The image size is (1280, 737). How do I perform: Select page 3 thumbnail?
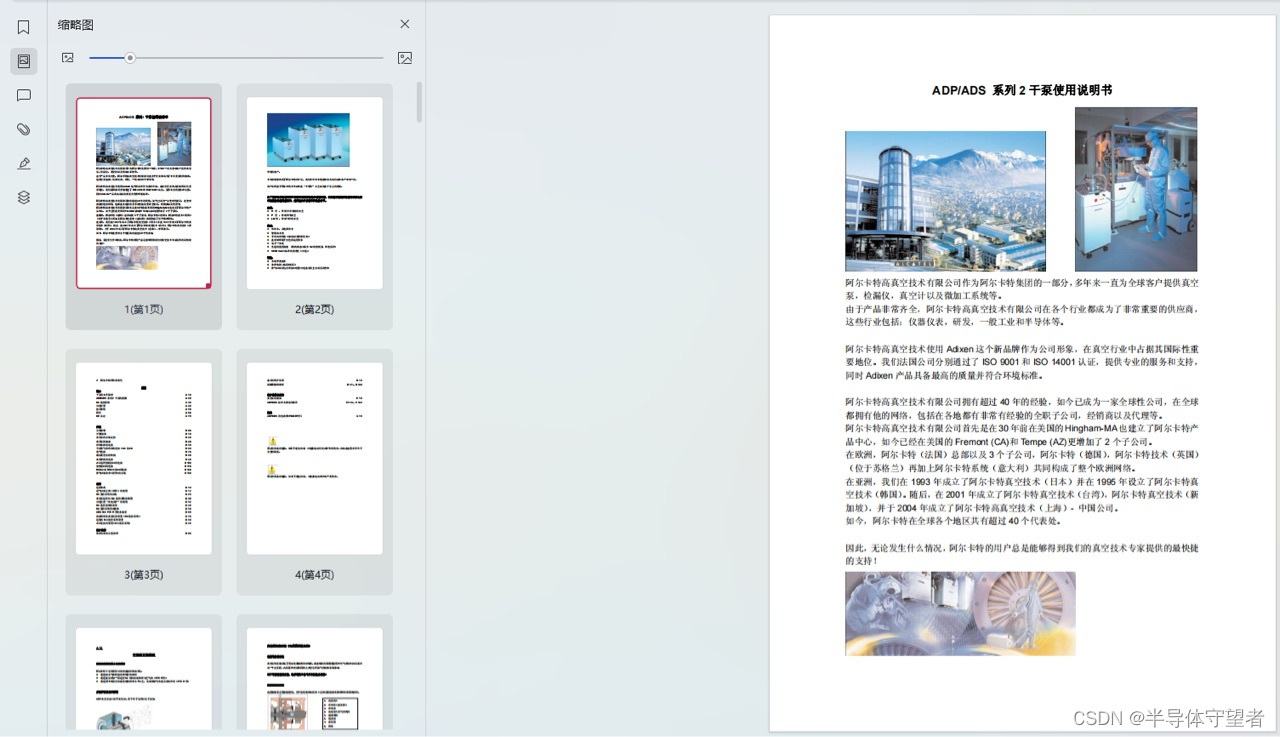144,458
